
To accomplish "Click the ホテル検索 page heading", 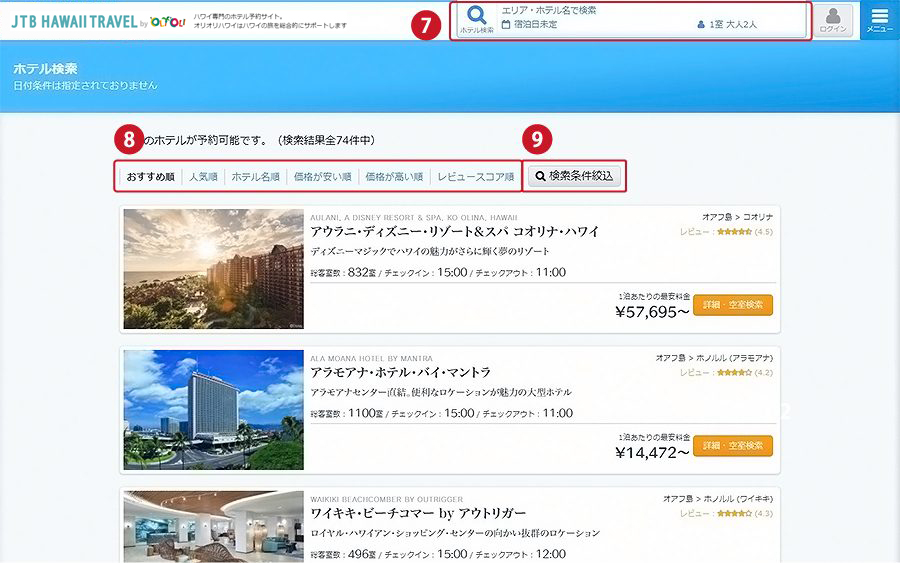I will point(45,69).
